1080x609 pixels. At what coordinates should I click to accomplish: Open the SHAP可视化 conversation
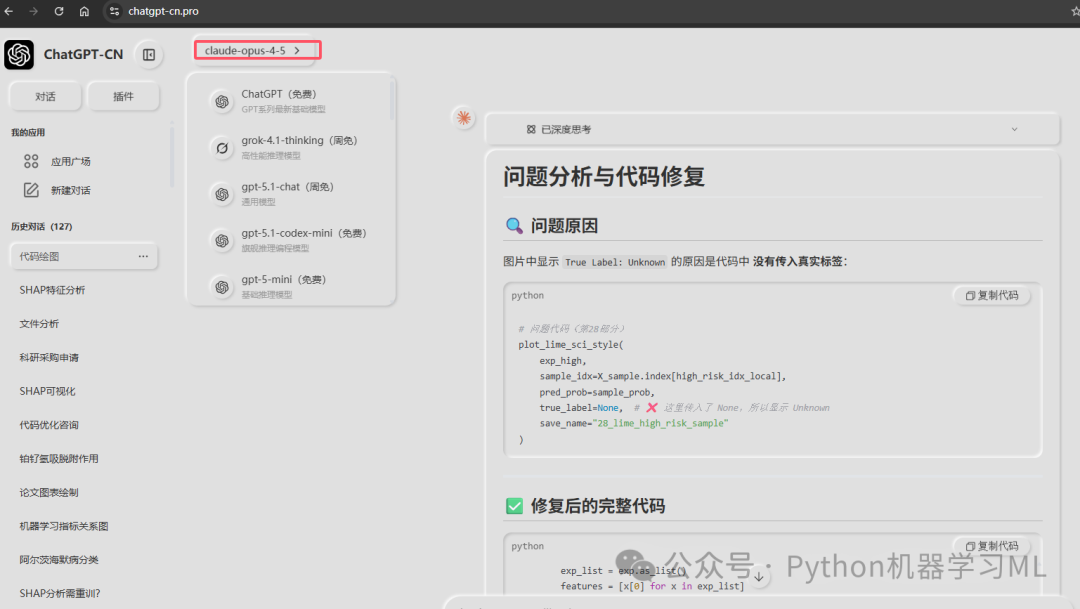pyautogui.click(x=48, y=391)
